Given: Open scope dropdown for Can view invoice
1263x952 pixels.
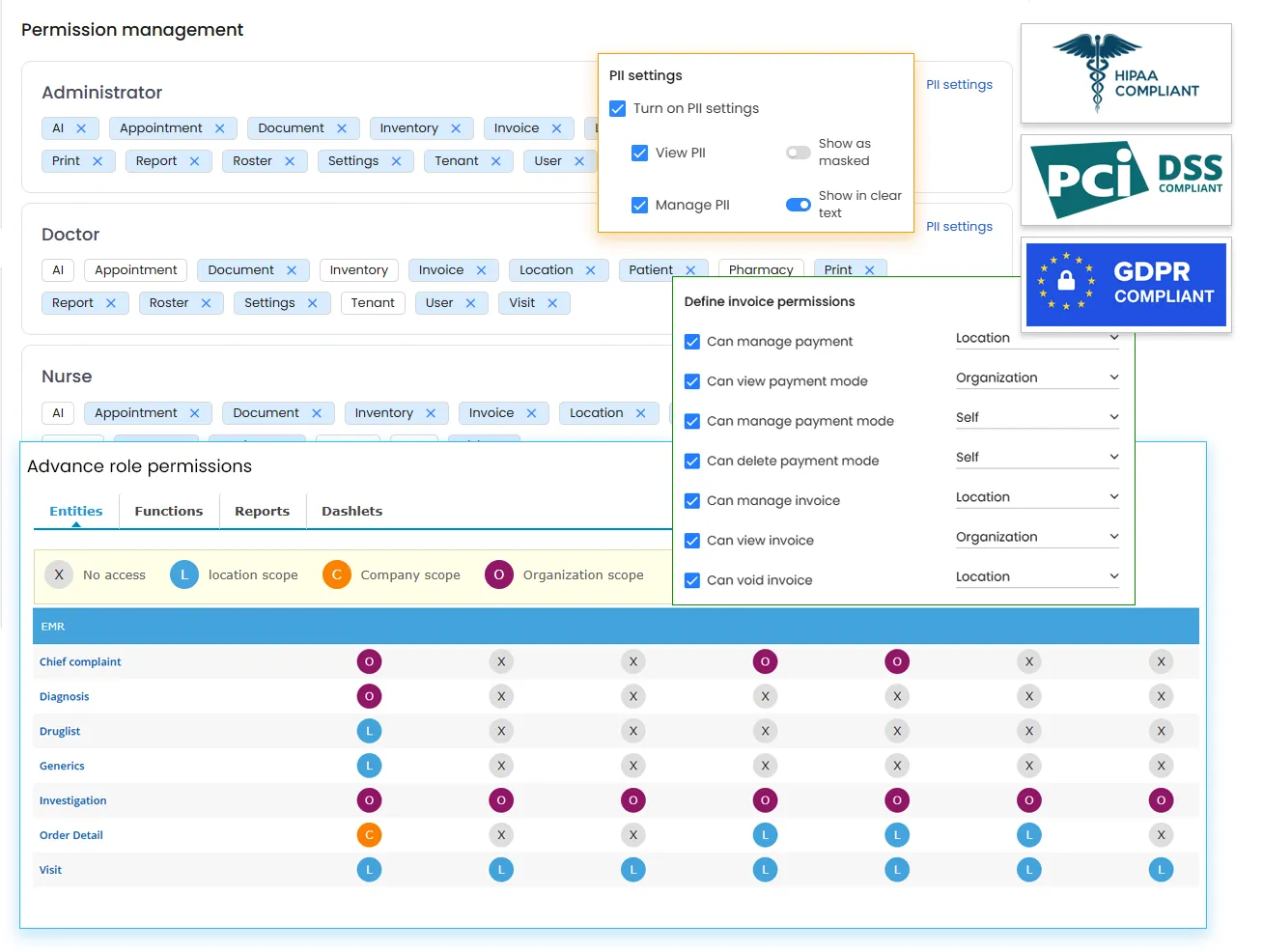Looking at the screenshot, I should (1037, 537).
